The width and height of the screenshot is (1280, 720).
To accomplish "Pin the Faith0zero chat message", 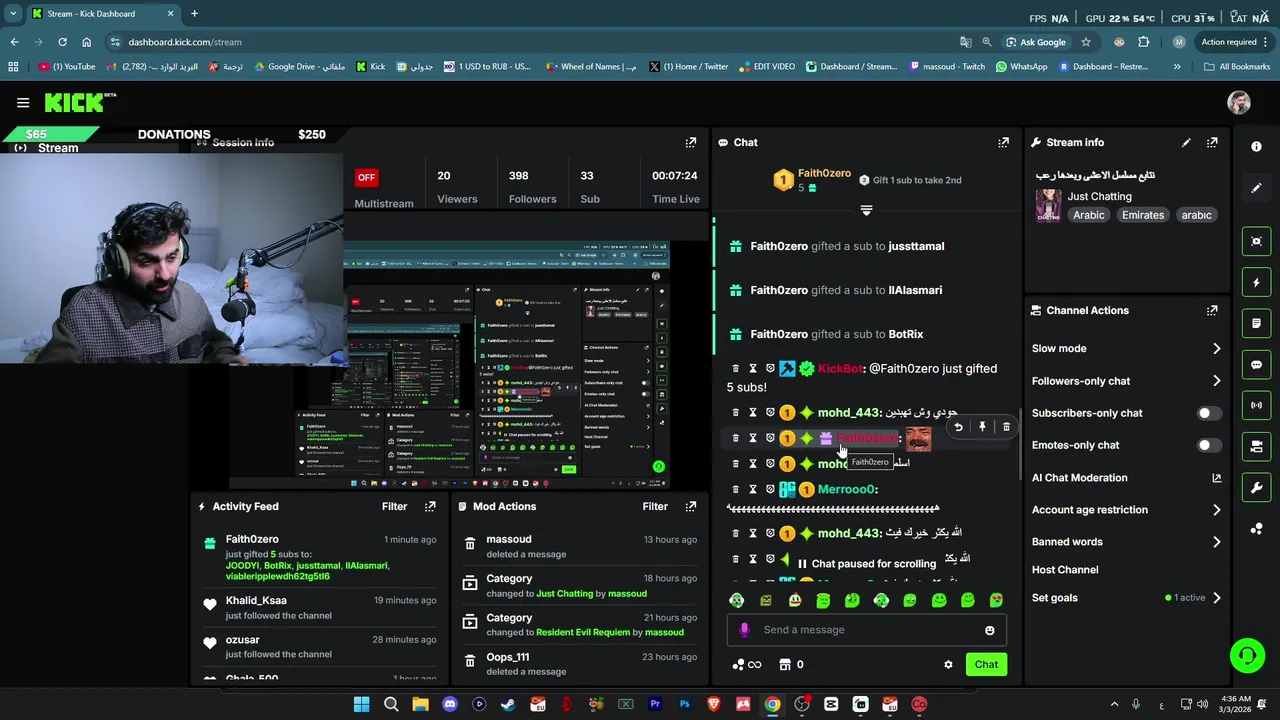I will [x=982, y=427].
